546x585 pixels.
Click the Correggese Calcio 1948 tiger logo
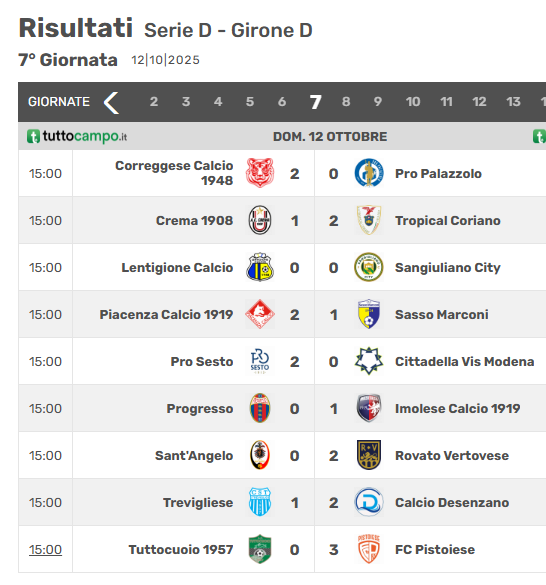[260, 173]
